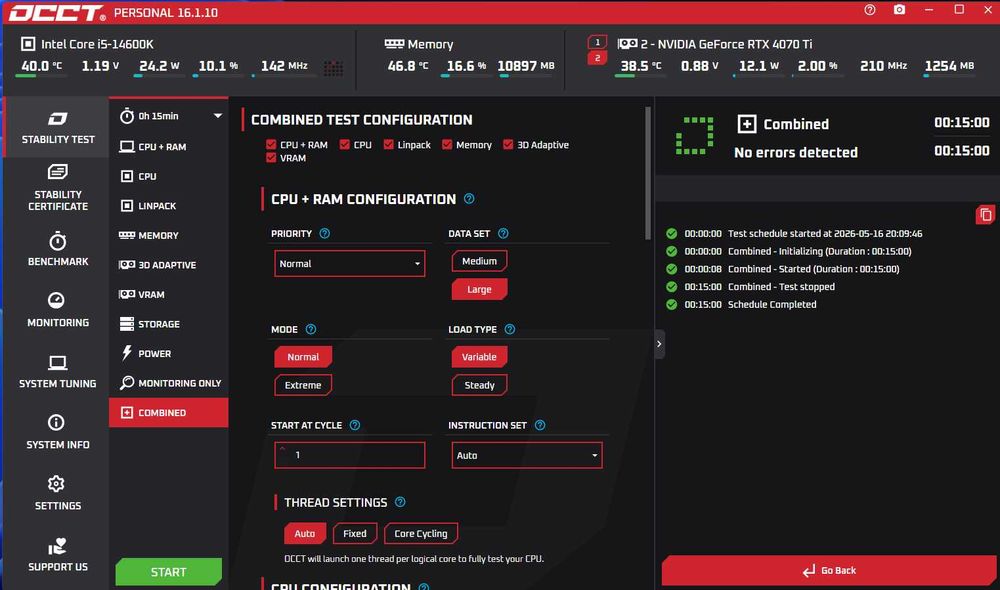Click the Go Back button

coord(828,570)
